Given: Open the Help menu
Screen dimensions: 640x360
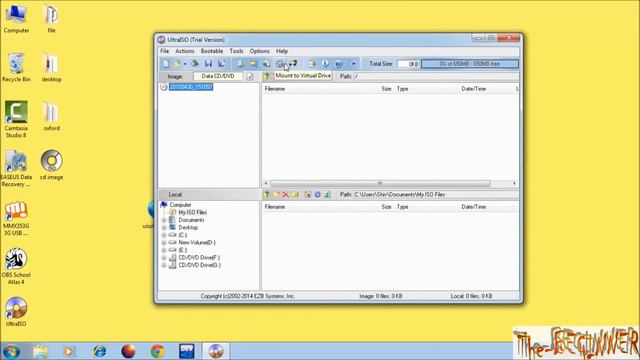Looking at the screenshot, I should tap(282, 51).
